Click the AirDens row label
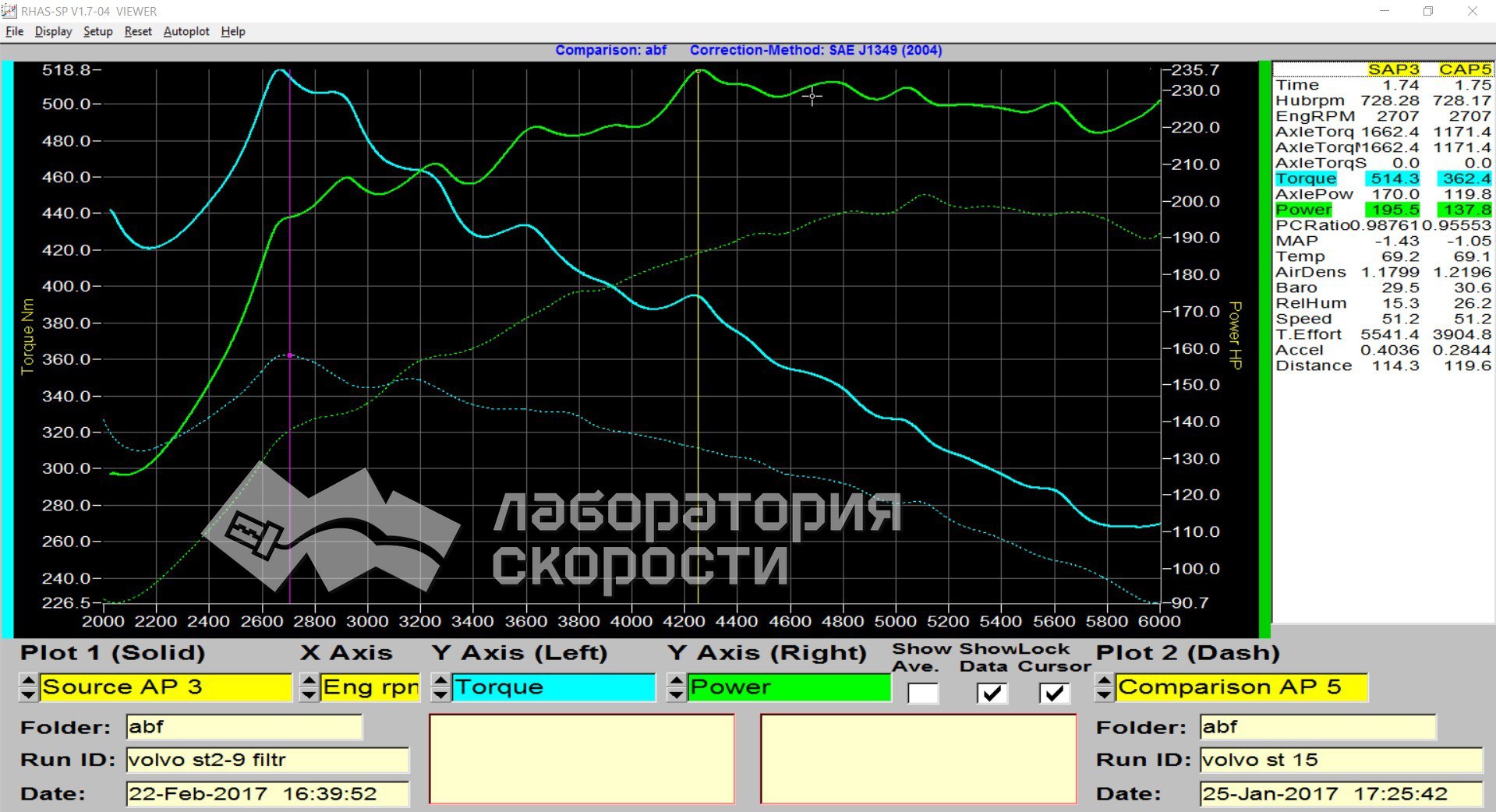1496x812 pixels. [1310, 272]
